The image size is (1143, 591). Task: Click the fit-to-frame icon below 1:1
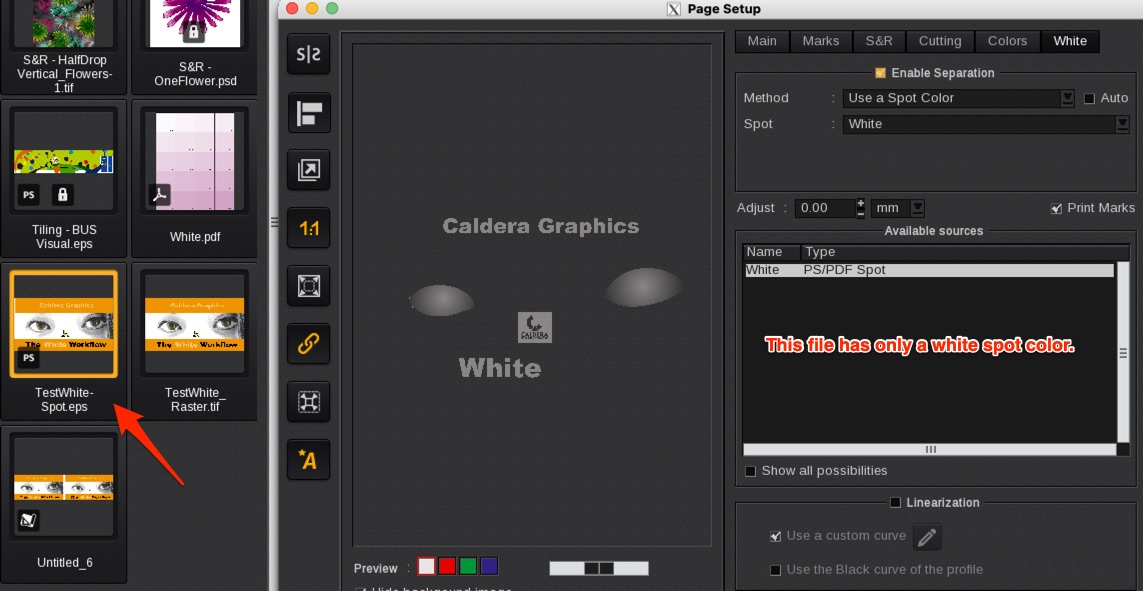pyautogui.click(x=309, y=287)
